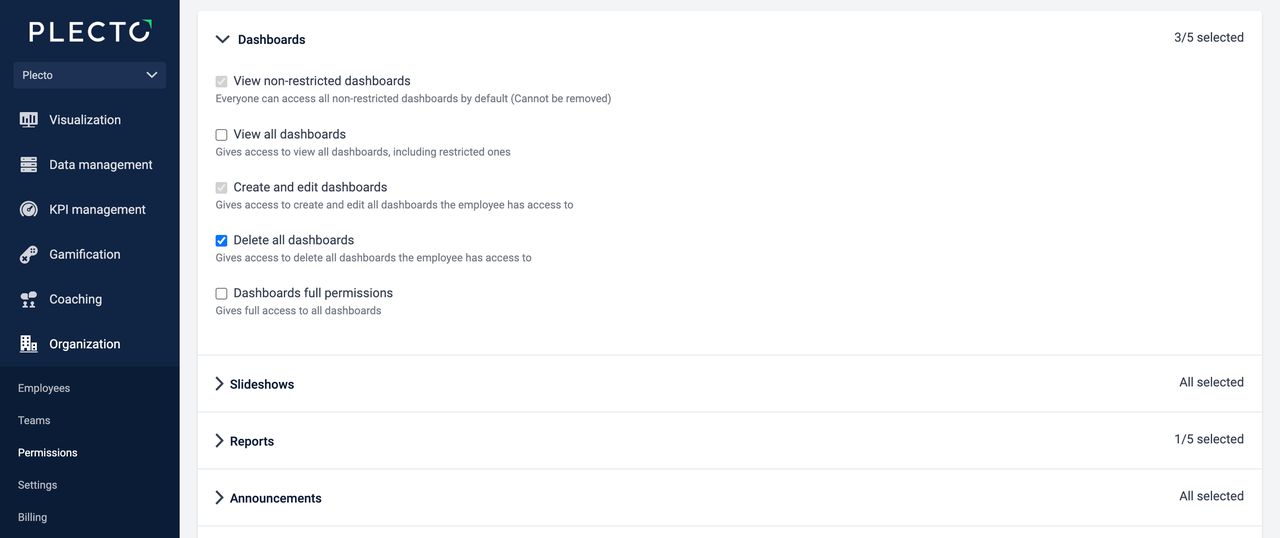
Task: Open the Plecto organization dropdown
Action: pyautogui.click(x=90, y=75)
